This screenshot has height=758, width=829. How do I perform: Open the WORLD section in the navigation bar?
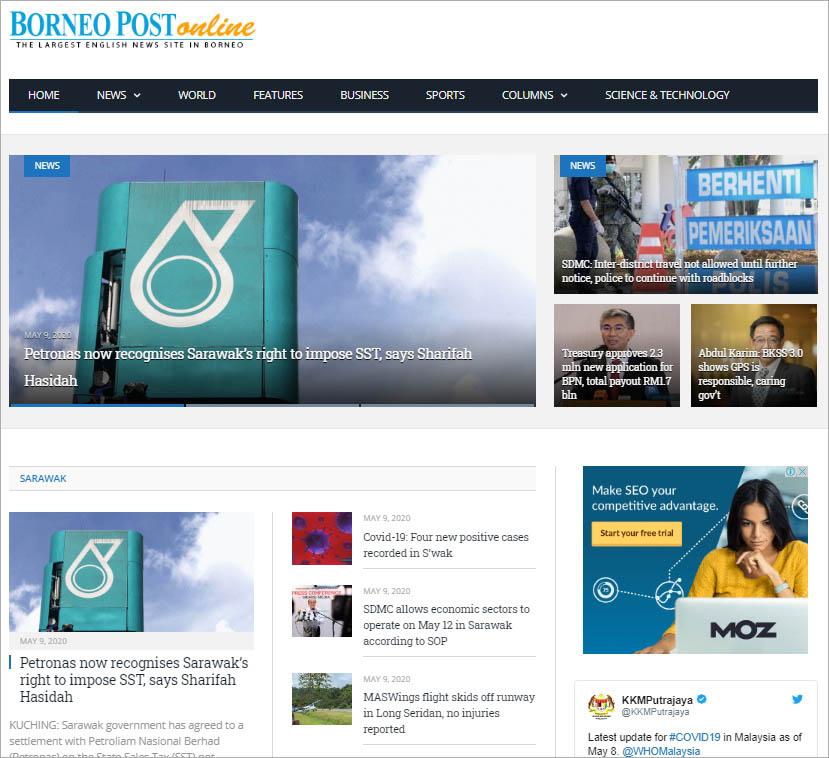[x=197, y=95]
